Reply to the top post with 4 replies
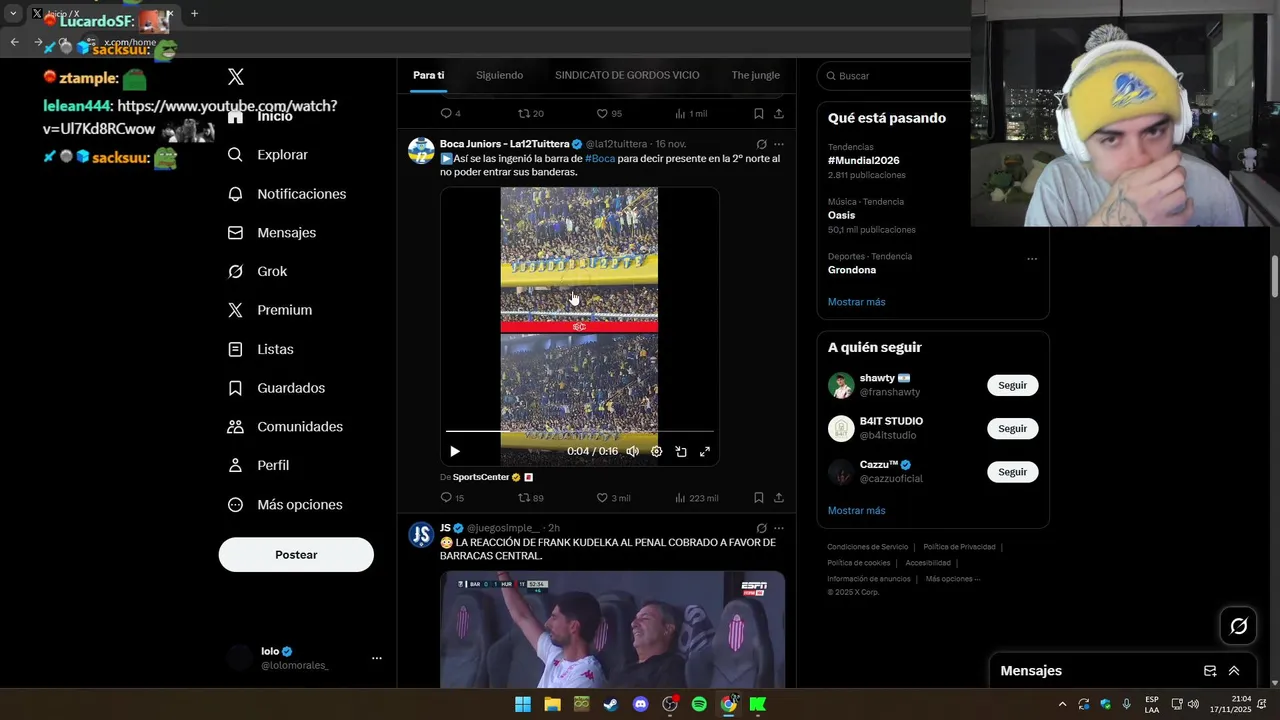The height and width of the screenshot is (720, 1280). 451,114
